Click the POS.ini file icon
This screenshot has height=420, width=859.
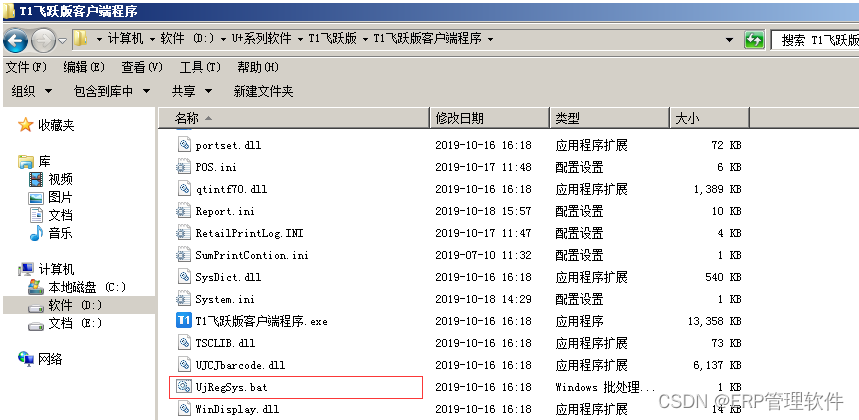(182, 167)
